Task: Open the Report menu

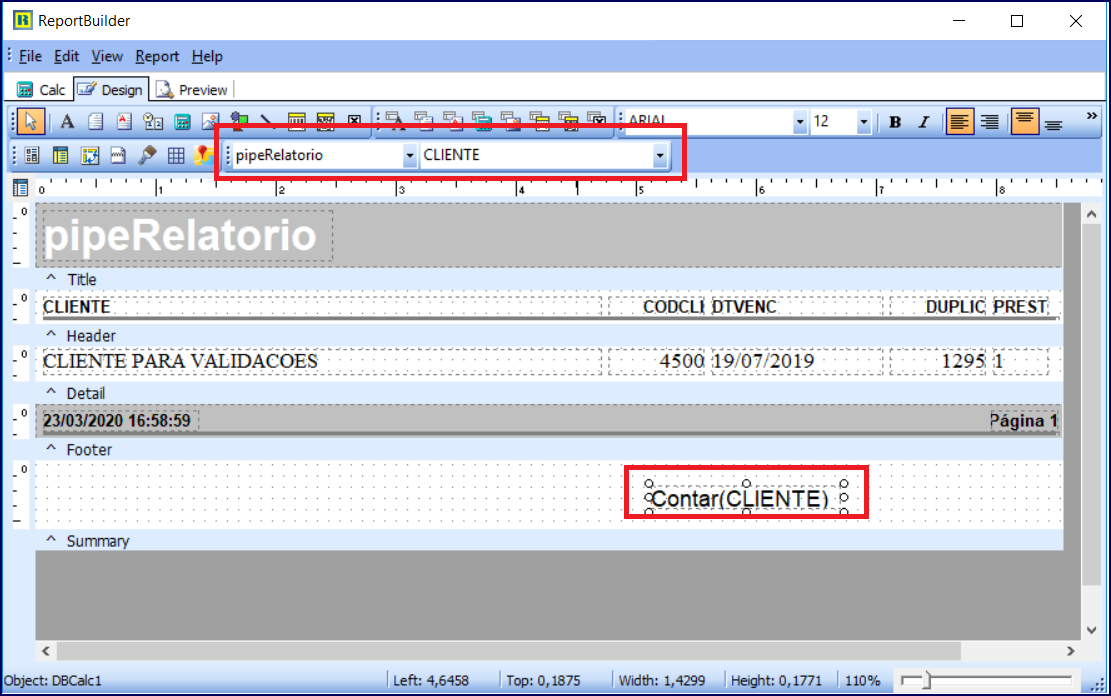Action: click(157, 56)
